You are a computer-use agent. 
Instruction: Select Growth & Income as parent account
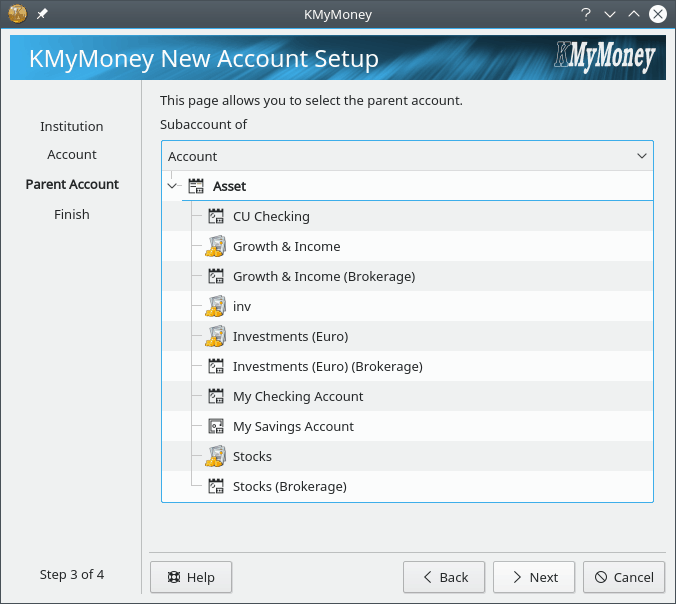(407, 246)
